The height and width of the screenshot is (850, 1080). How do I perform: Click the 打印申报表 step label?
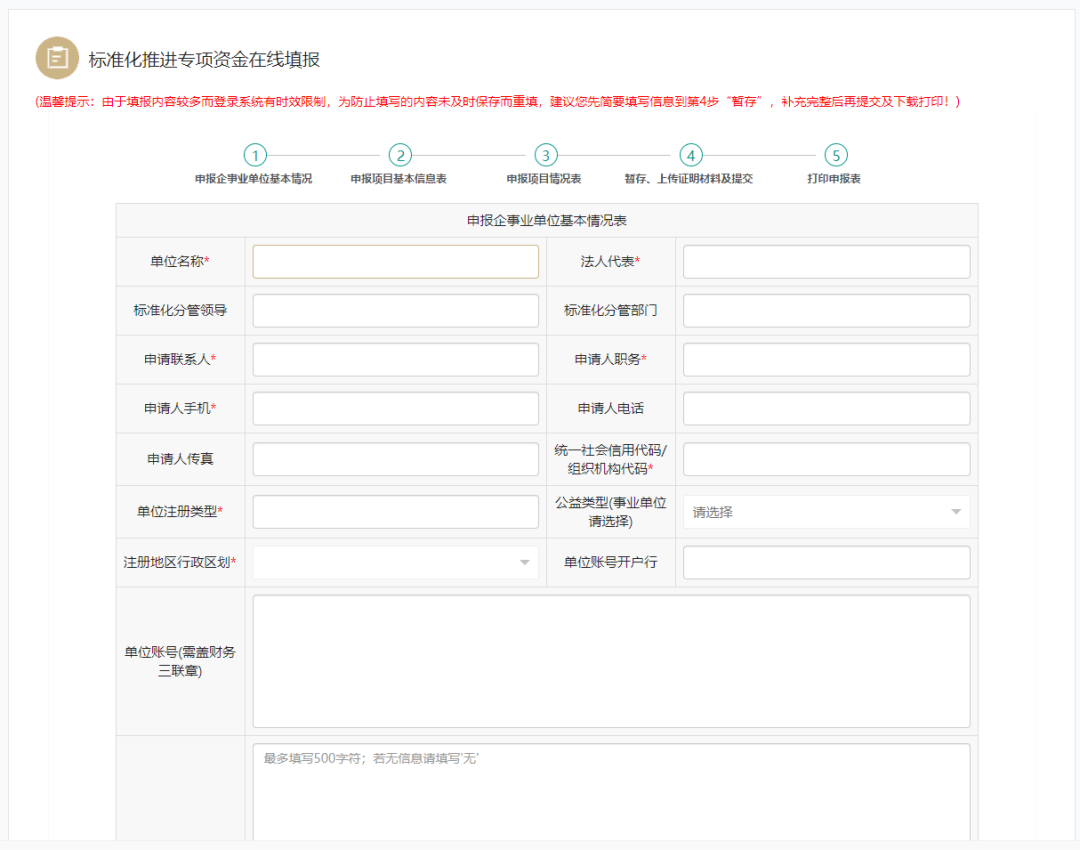[x=836, y=180]
